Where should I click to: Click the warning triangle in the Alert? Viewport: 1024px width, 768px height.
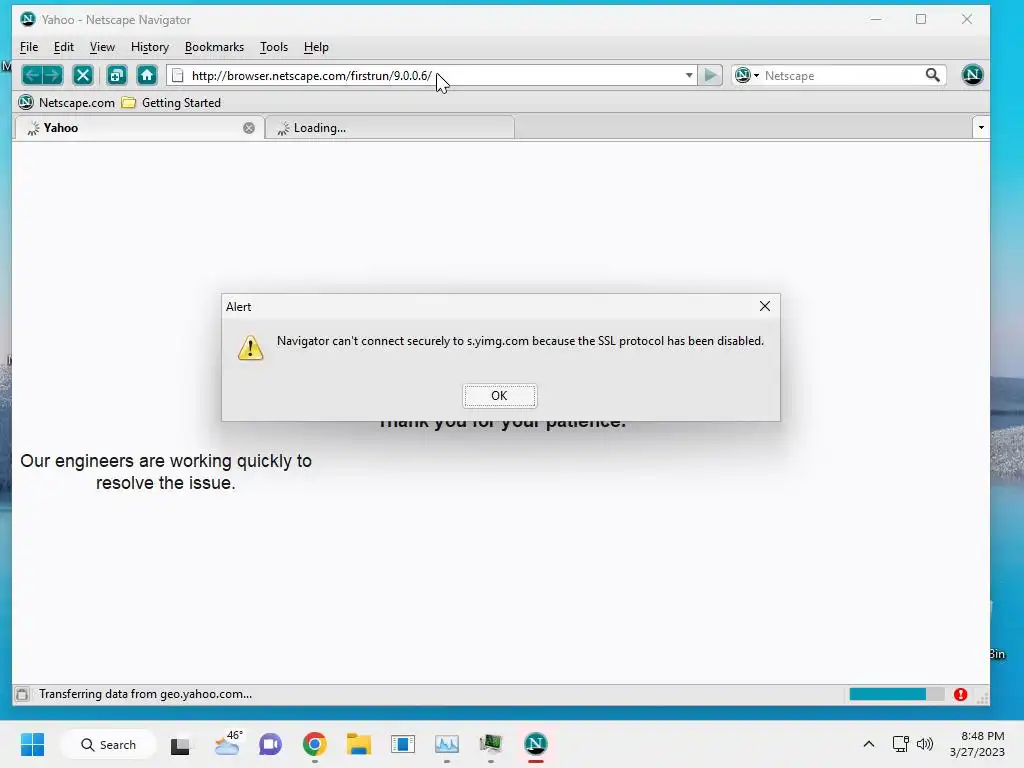[x=251, y=348]
